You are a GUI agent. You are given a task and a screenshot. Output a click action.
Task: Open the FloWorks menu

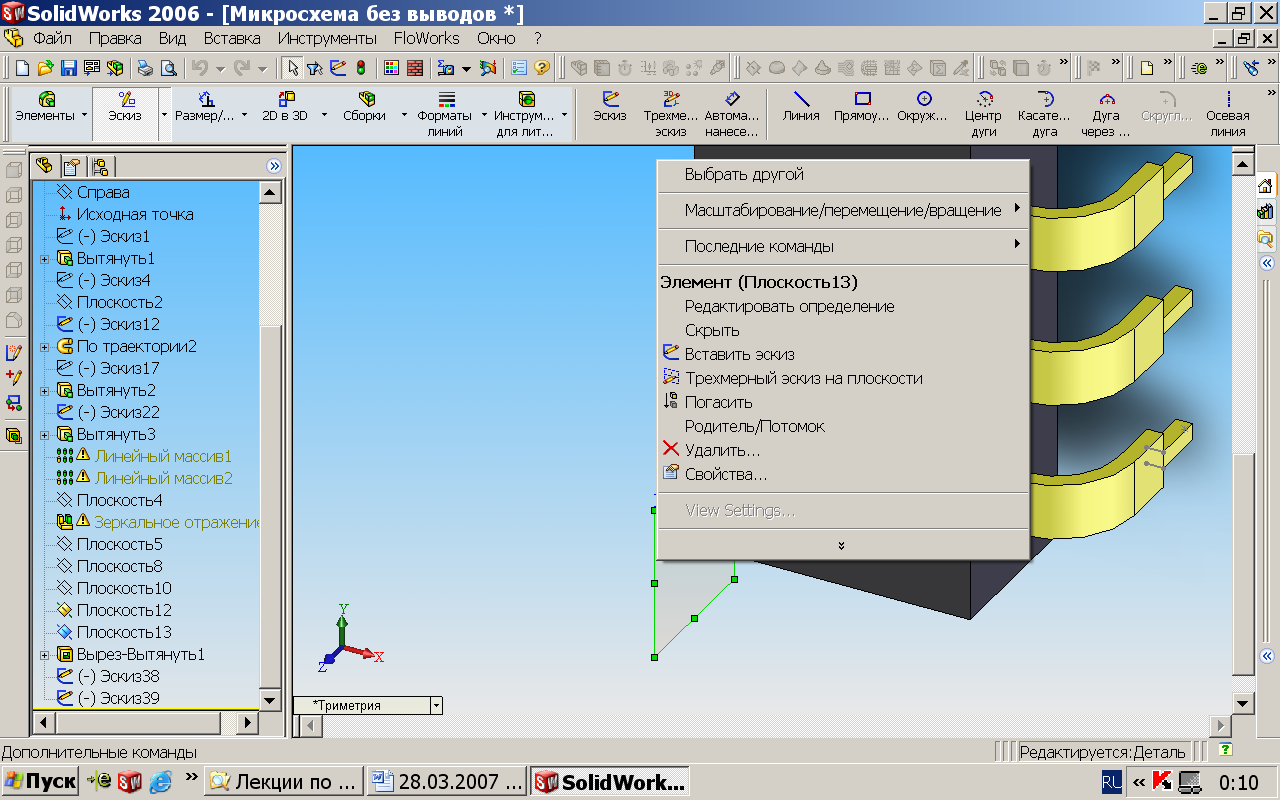[x=427, y=38]
